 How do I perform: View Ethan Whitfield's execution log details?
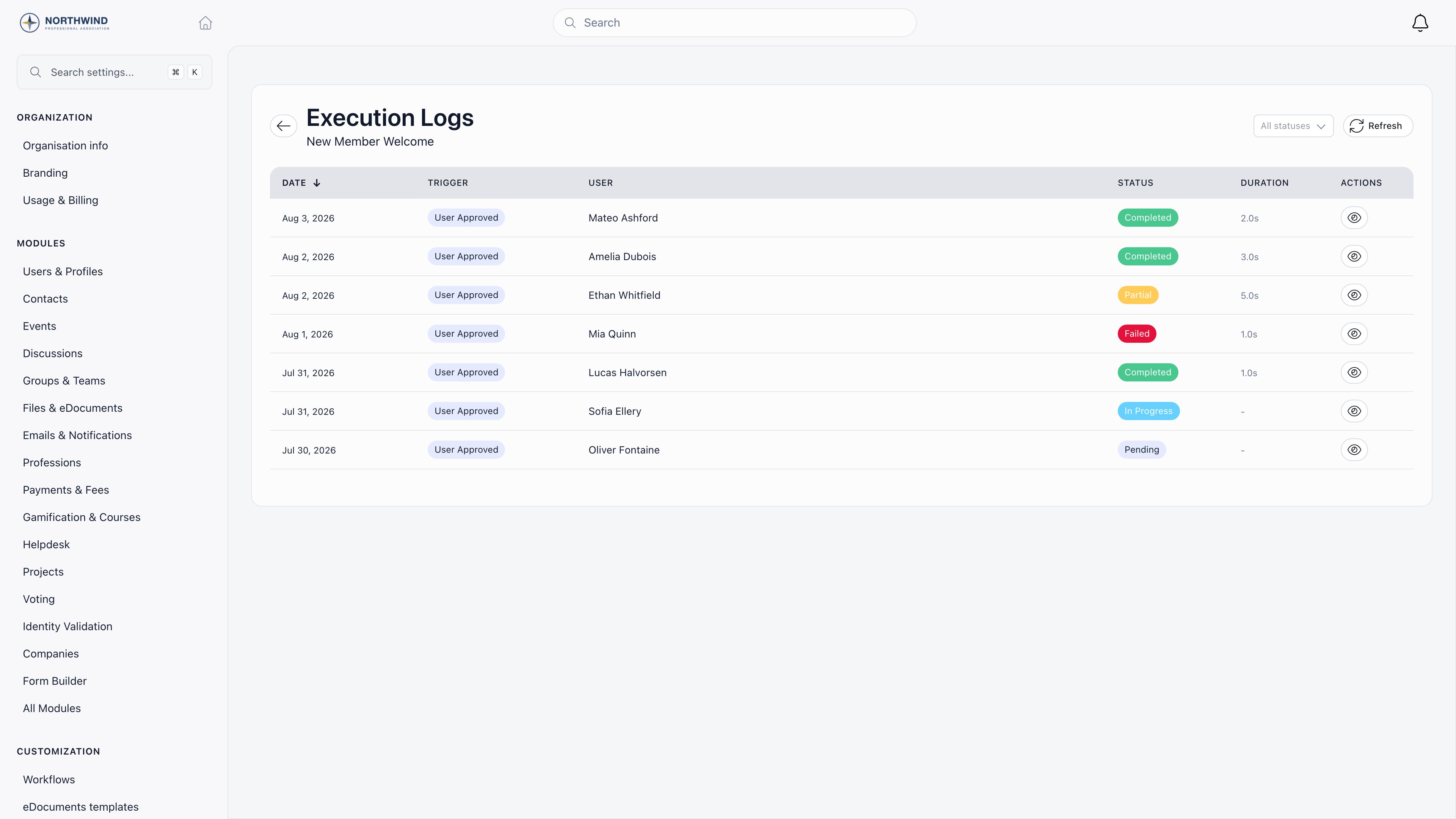tap(1354, 295)
